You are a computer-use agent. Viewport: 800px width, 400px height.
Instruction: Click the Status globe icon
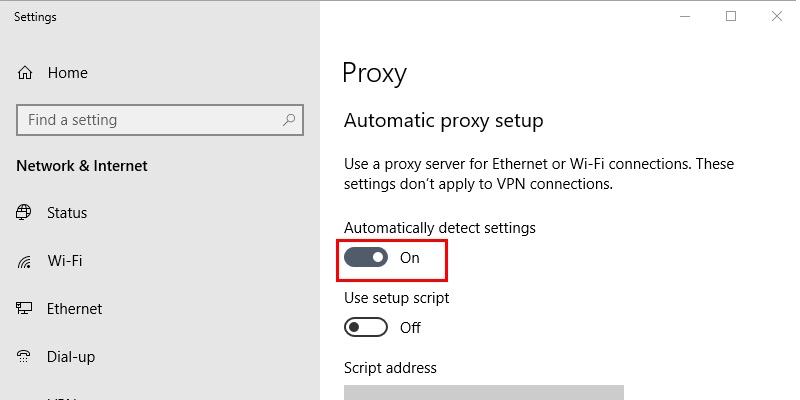(x=23, y=212)
